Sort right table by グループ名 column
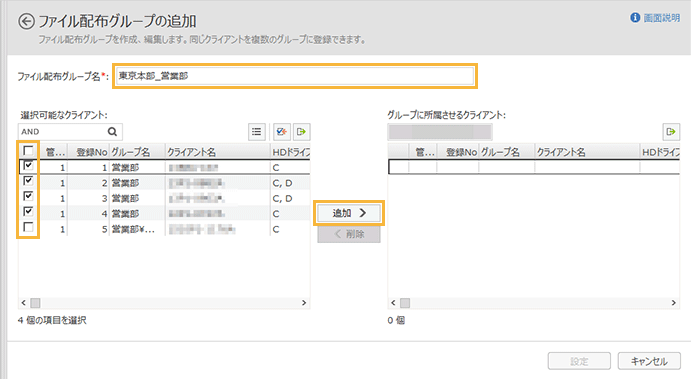This screenshot has width=691, height=379. (x=507, y=152)
